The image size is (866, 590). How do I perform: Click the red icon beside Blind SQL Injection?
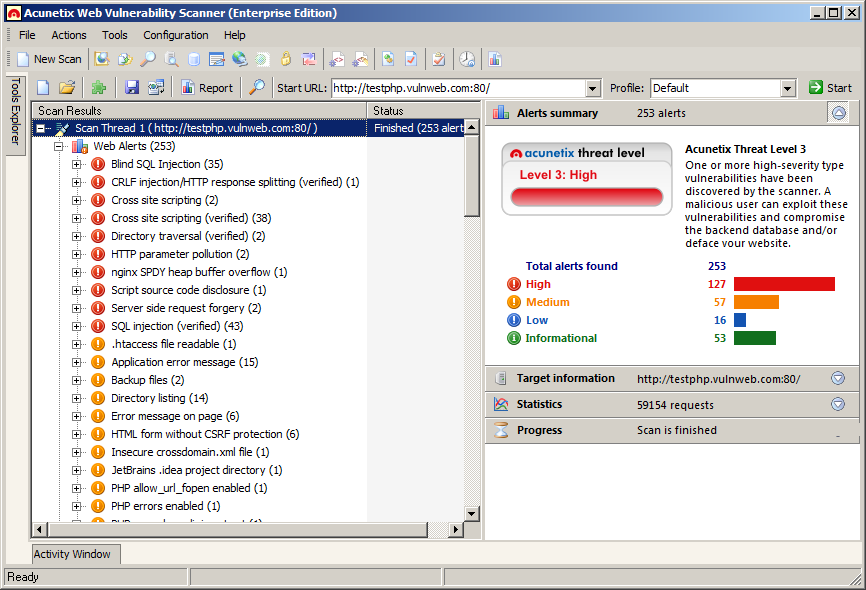pos(98,164)
